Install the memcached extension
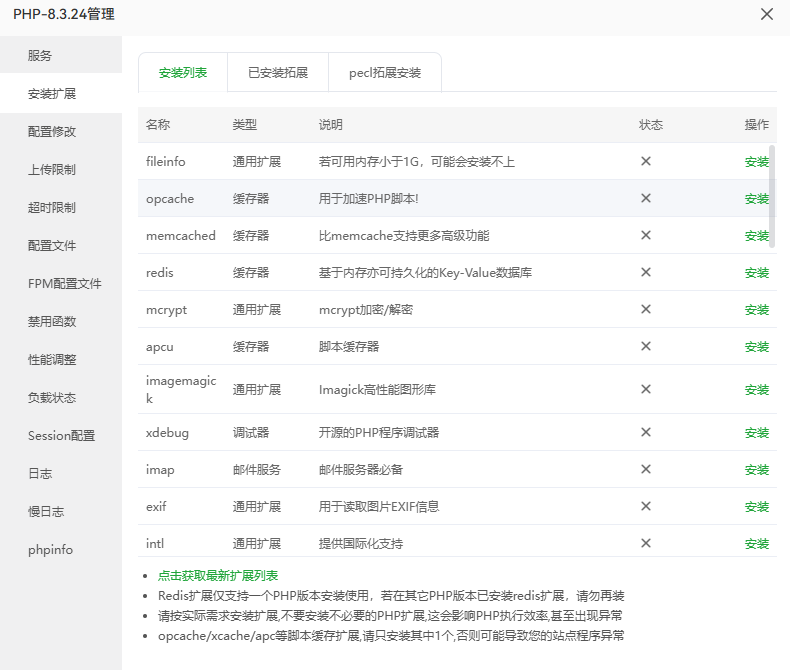The width and height of the screenshot is (790, 670). [x=757, y=236]
